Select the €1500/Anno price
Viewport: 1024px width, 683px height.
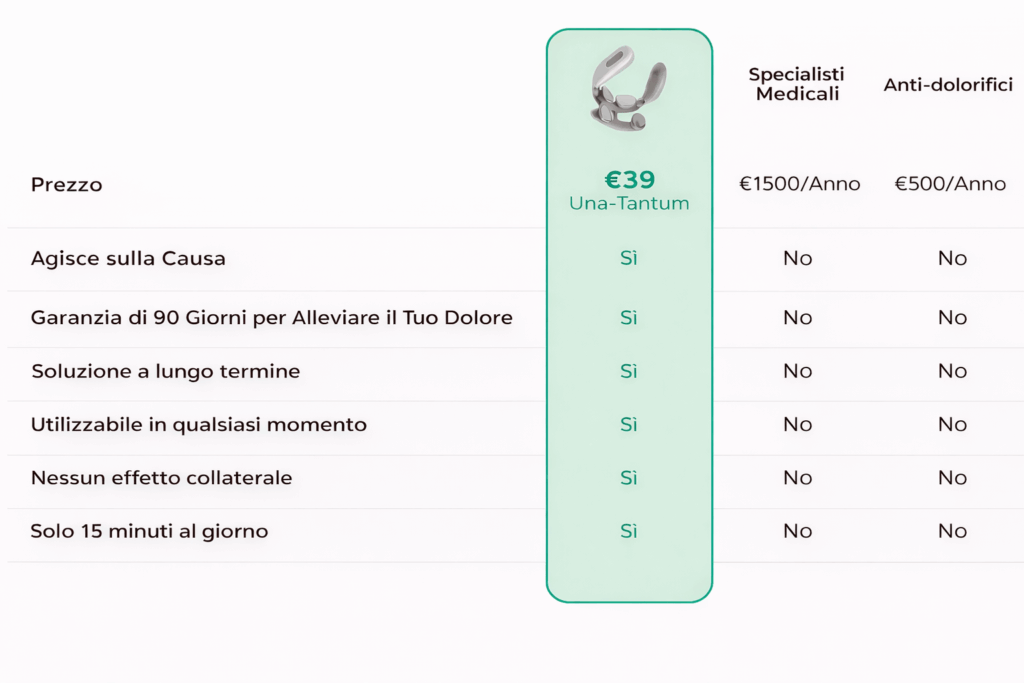coord(799,184)
